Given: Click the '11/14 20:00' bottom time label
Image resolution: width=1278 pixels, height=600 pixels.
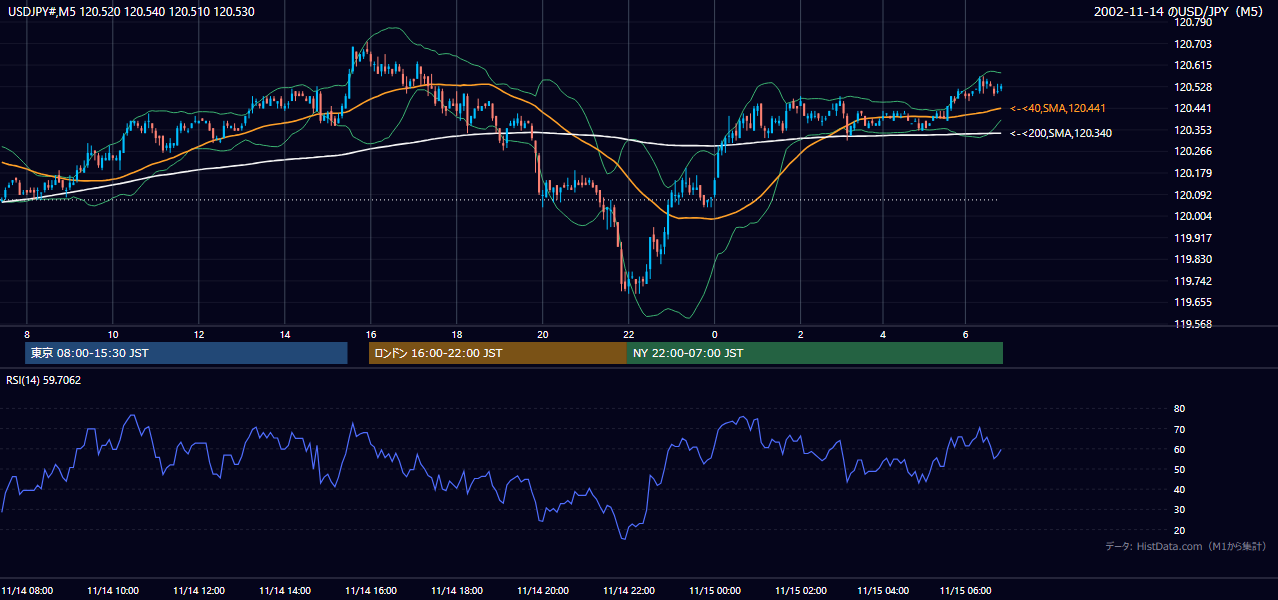Looking at the screenshot, I should (543, 590).
